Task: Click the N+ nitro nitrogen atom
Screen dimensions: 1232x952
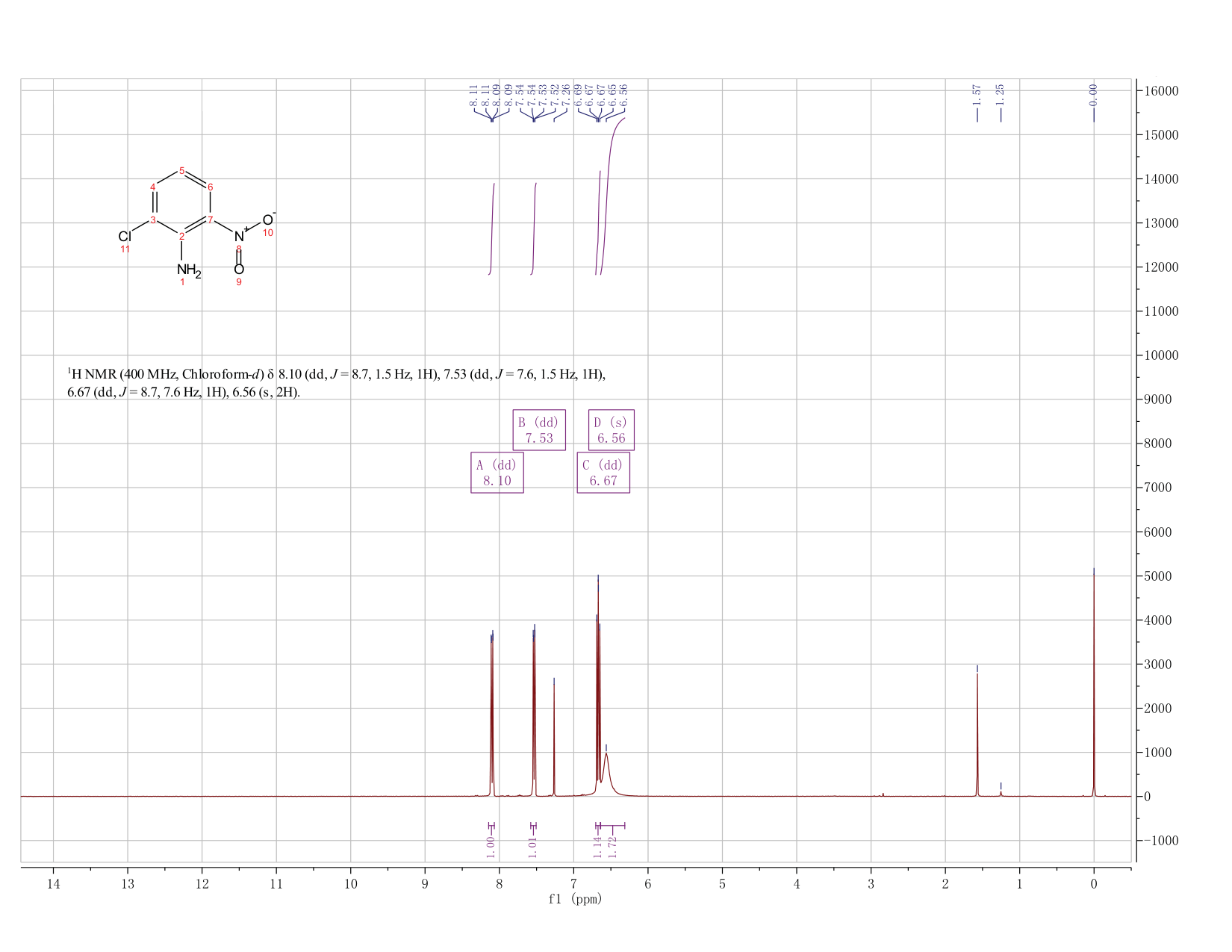Action: pyautogui.click(x=240, y=235)
